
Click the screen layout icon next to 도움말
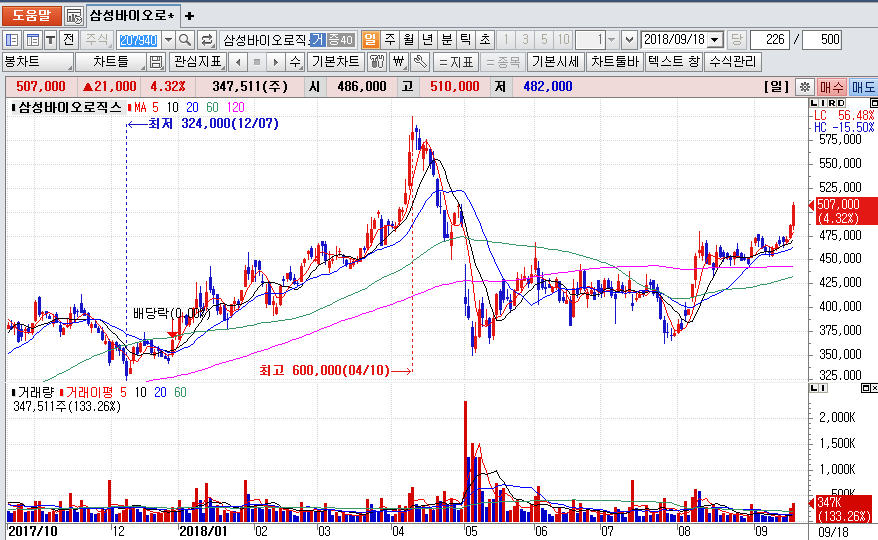[74, 16]
